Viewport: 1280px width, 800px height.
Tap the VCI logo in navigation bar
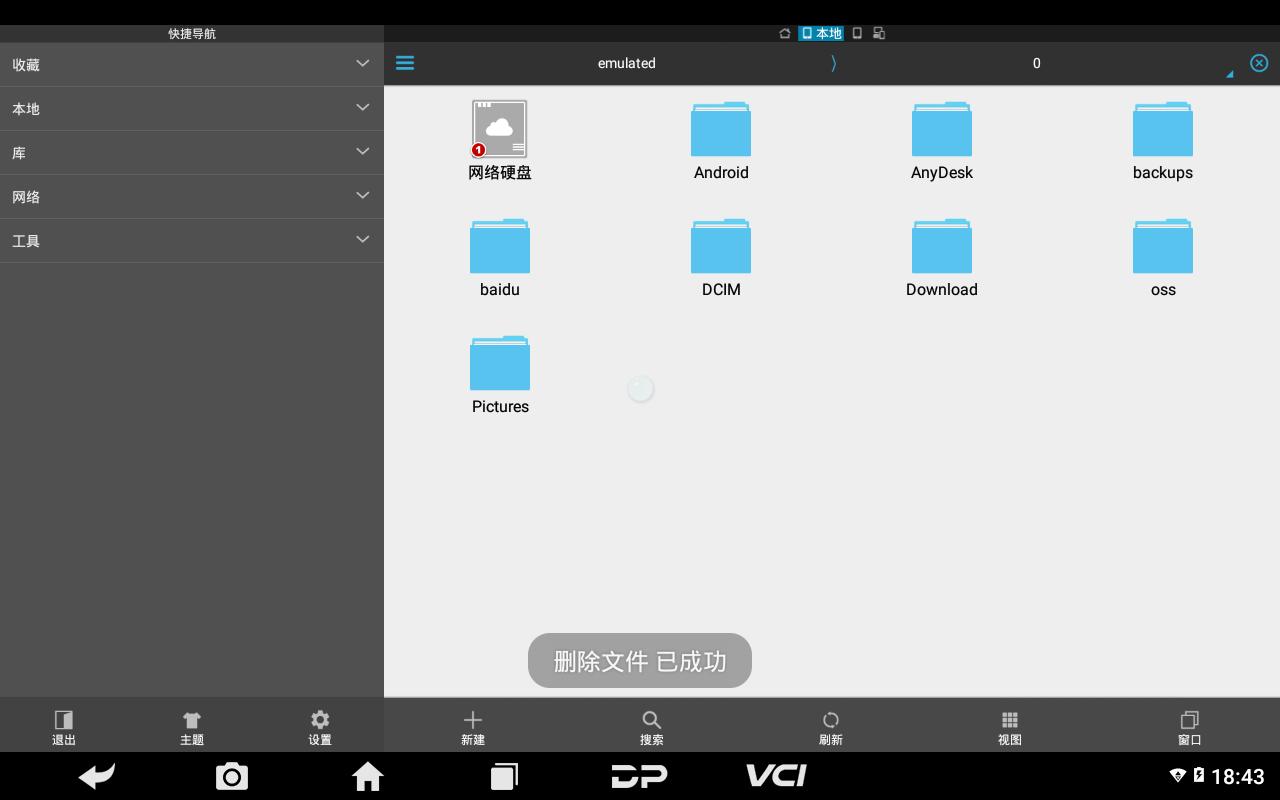(776, 776)
